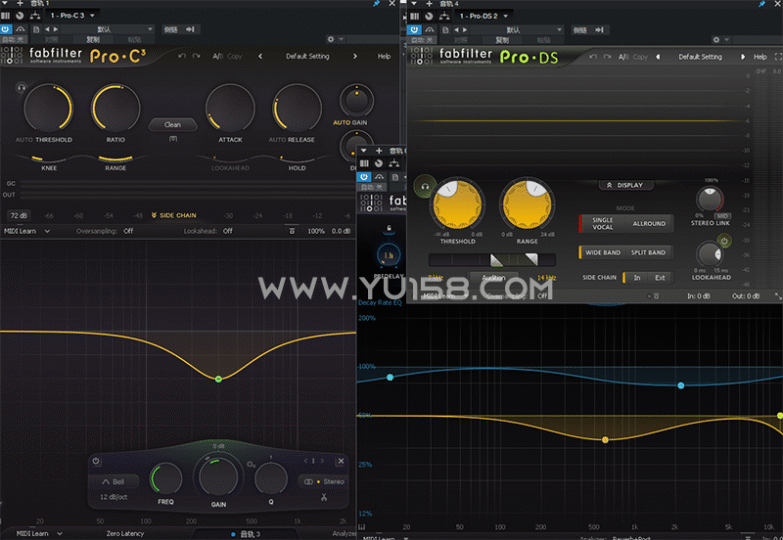The height and width of the screenshot is (540, 783).
Task: Open Help menu in Pro-DS
Action: pos(760,57)
